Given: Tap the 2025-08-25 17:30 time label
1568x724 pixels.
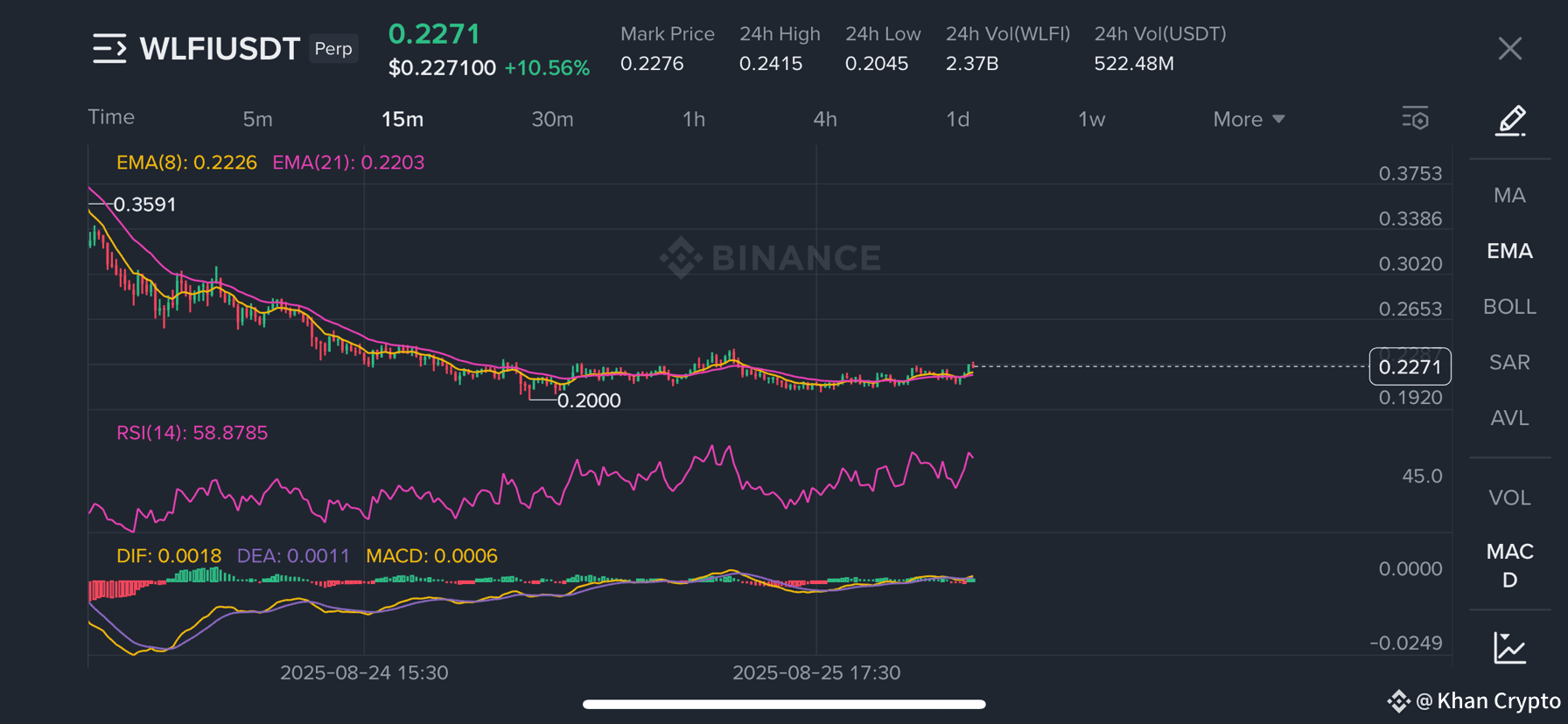Looking at the screenshot, I should tap(816, 672).
